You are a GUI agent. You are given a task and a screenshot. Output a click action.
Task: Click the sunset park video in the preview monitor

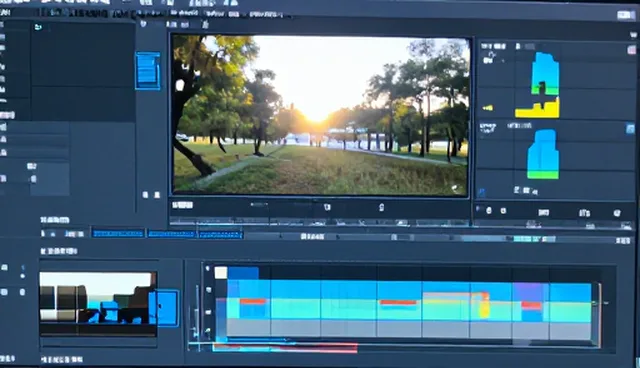pyautogui.click(x=320, y=115)
